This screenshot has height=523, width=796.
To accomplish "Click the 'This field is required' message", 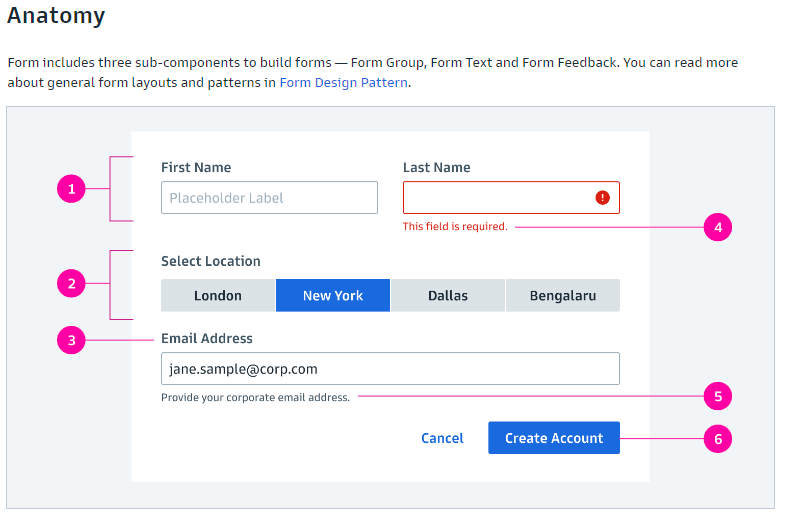I will [x=455, y=227].
